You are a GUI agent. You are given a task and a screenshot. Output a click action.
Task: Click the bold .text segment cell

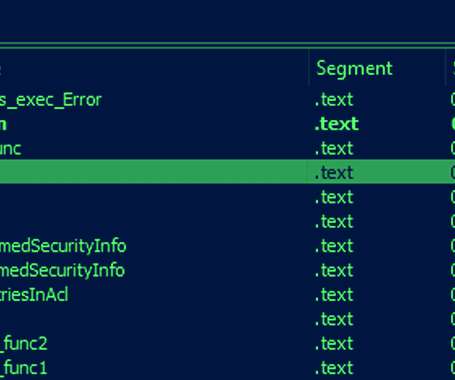point(337,124)
